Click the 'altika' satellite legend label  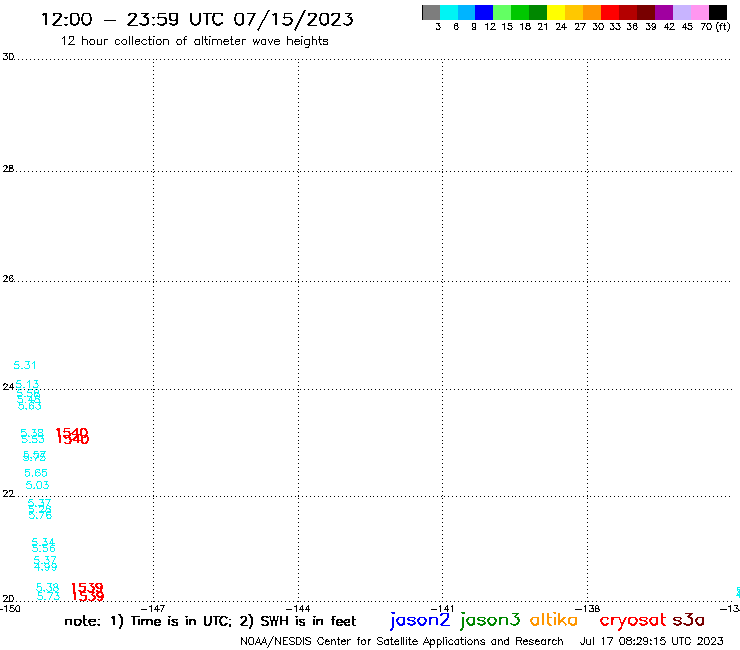tap(554, 620)
